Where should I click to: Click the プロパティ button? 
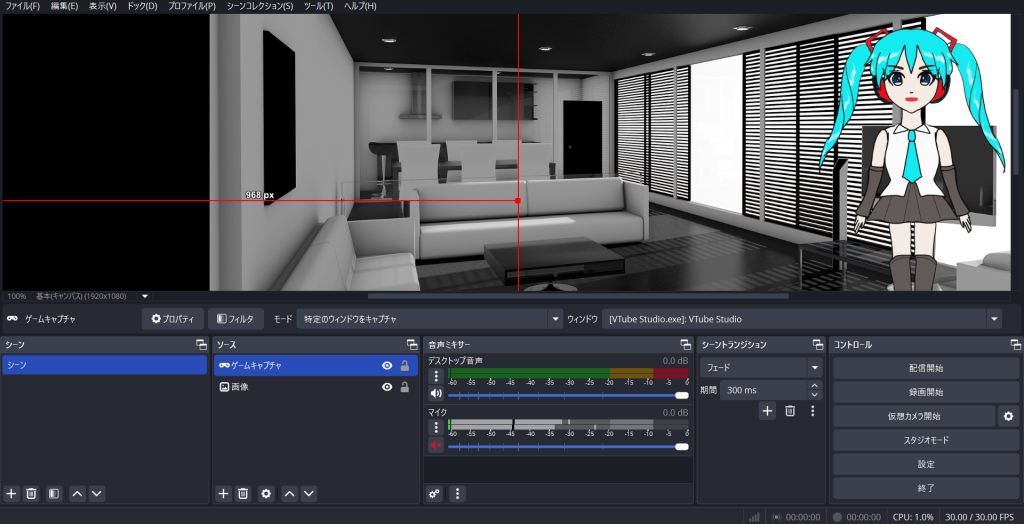click(173, 319)
